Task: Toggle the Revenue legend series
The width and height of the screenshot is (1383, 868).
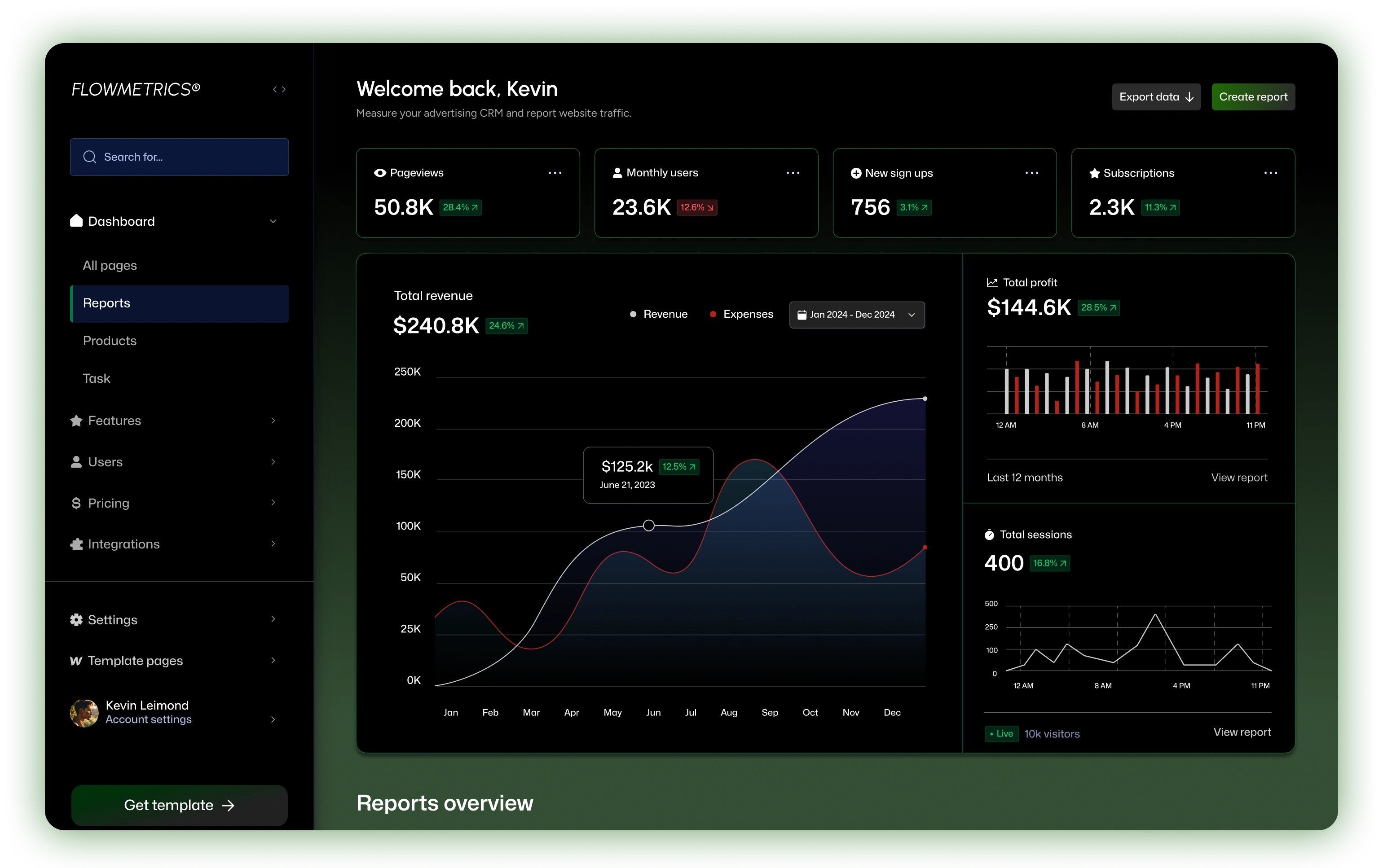Action: (x=659, y=314)
